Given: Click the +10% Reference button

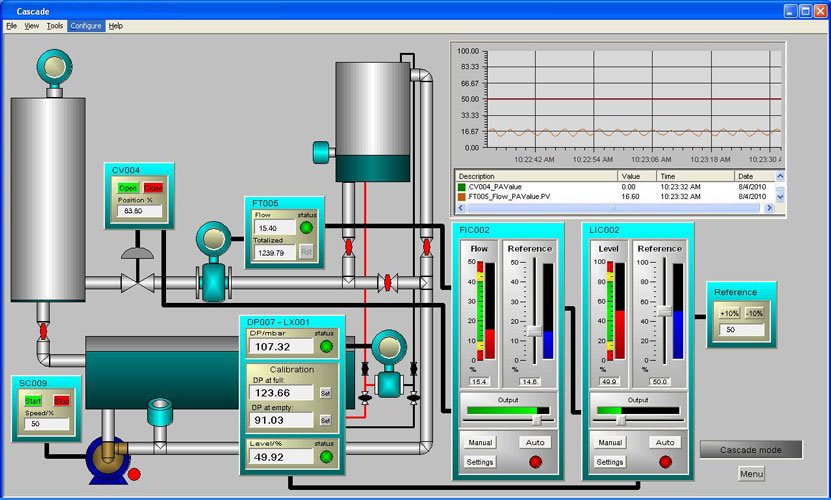Looking at the screenshot, I should pyautogui.click(x=729, y=313).
